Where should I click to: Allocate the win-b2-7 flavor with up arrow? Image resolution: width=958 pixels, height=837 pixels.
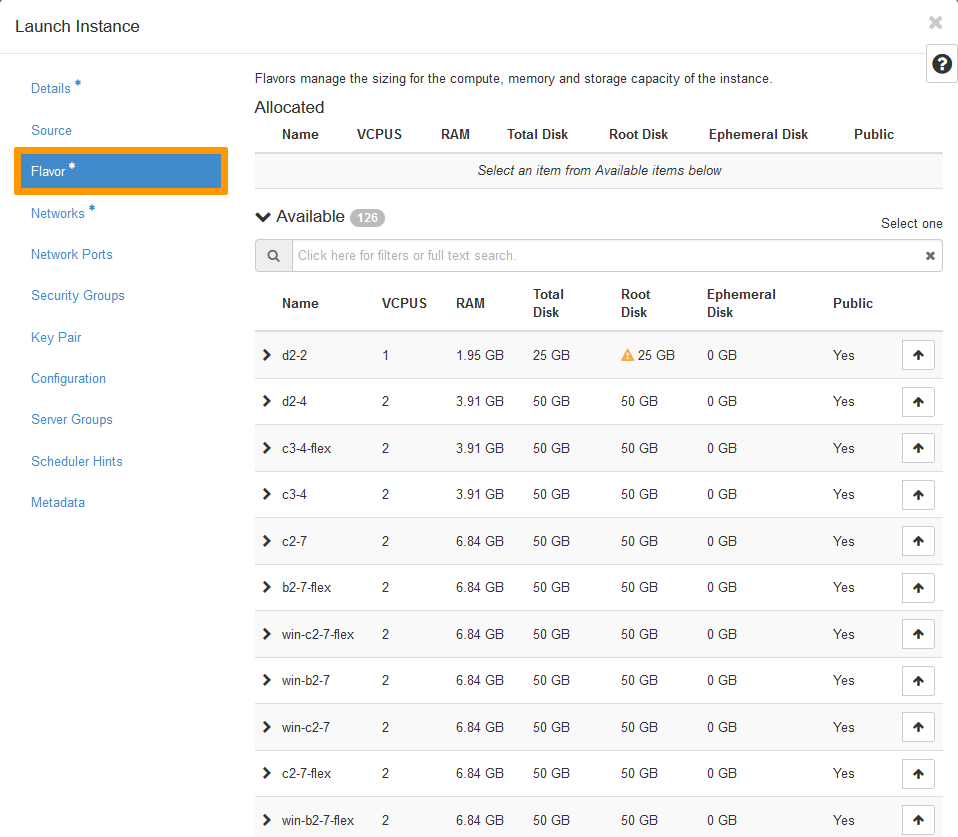pyautogui.click(x=917, y=681)
